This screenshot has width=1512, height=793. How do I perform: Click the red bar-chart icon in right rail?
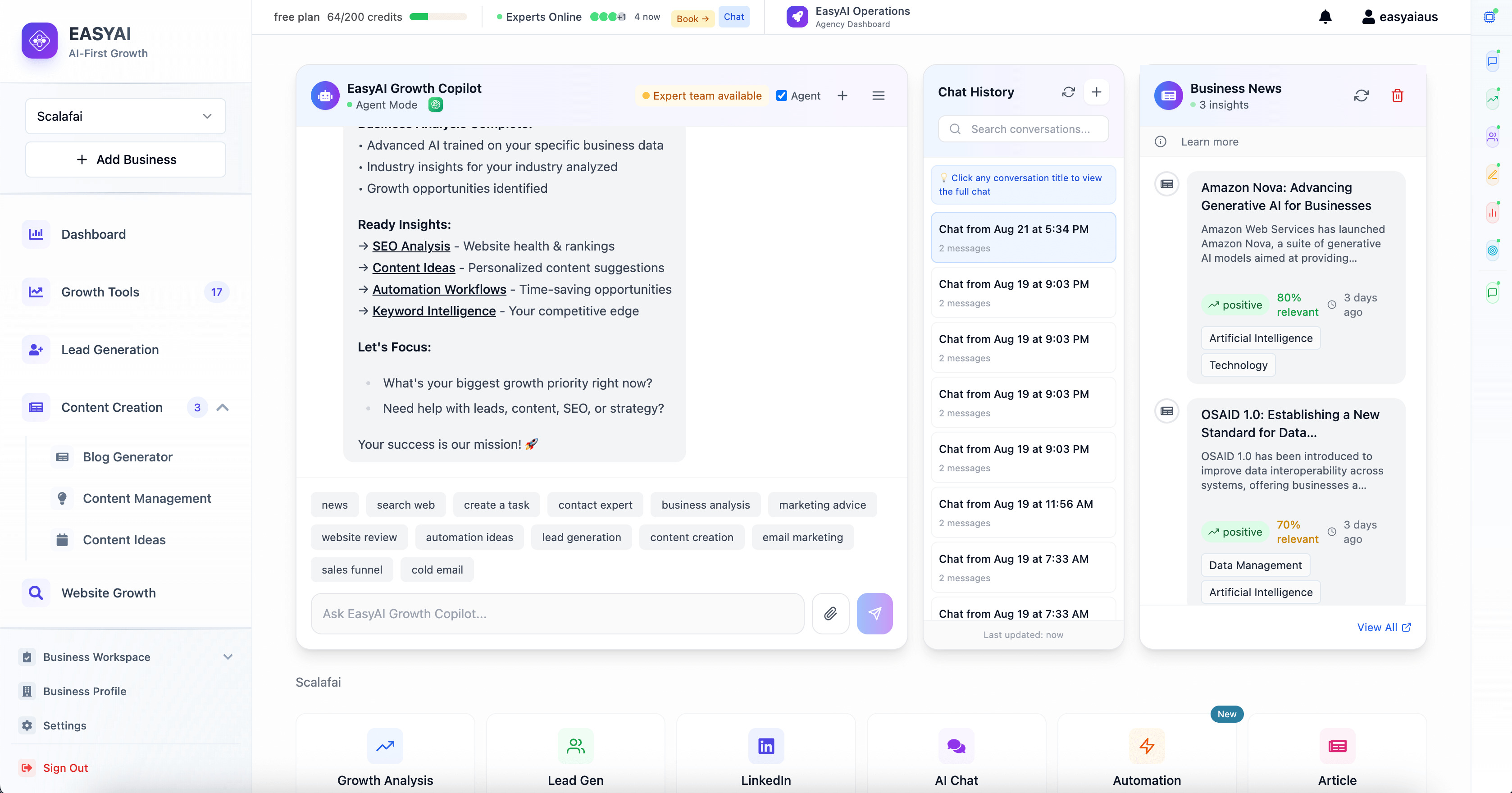pyautogui.click(x=1493, y=213)
